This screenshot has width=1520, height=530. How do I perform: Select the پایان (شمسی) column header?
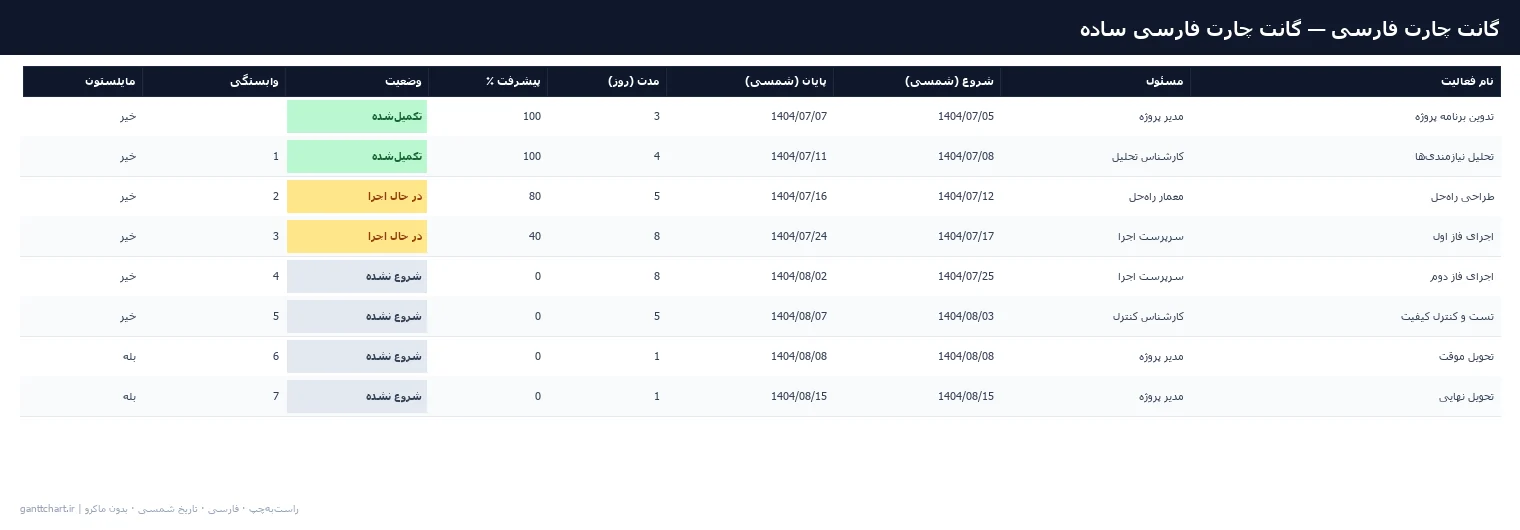tap(750, 81)
